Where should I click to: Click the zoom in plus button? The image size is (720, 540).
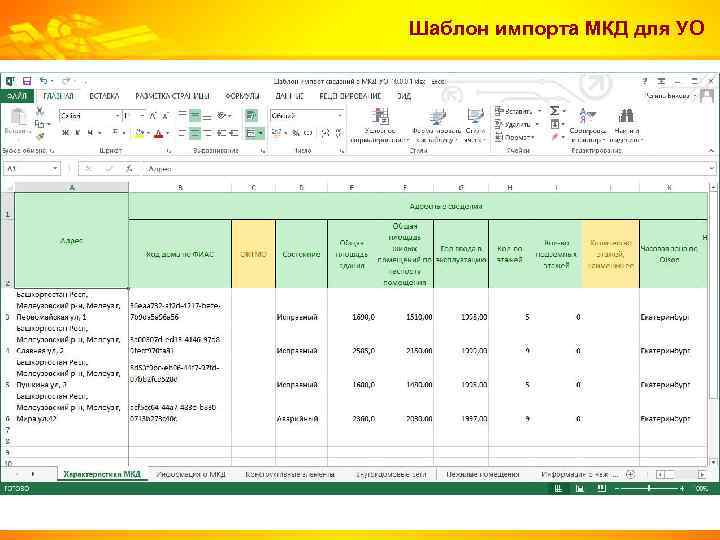tap(683, 489)
